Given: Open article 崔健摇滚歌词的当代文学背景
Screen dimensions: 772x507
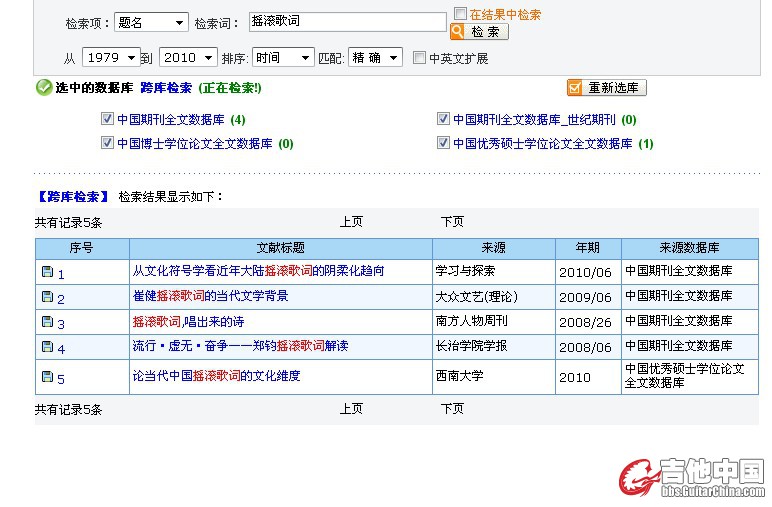Looking at the screenshot, I should tap(210, 296).
